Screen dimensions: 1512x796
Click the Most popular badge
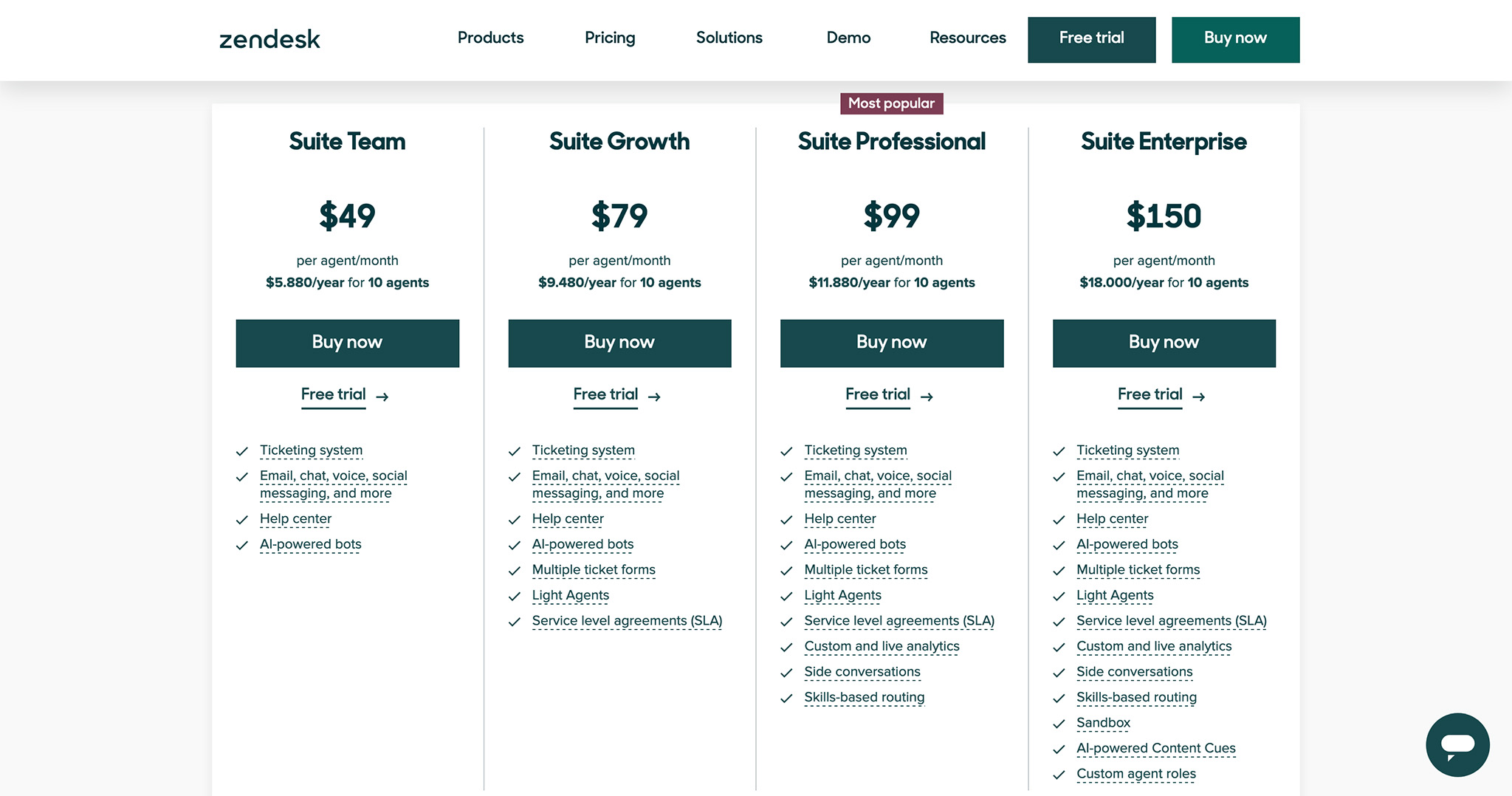(891, 103)
